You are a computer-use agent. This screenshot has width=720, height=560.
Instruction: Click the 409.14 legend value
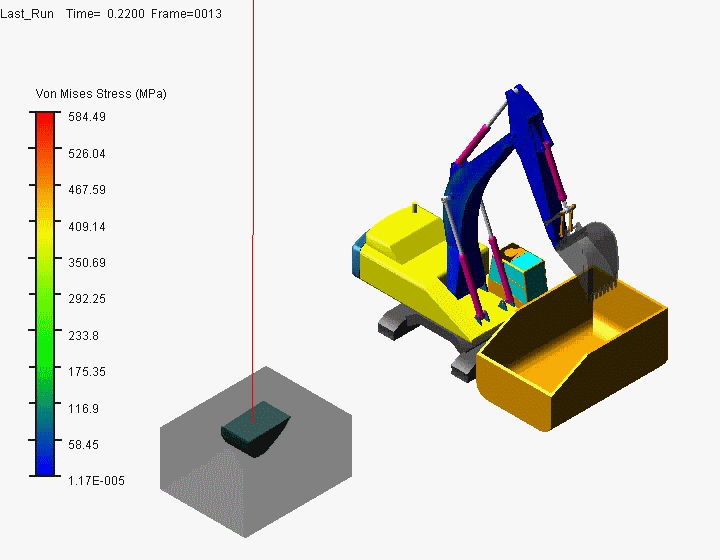coord(87,226)
